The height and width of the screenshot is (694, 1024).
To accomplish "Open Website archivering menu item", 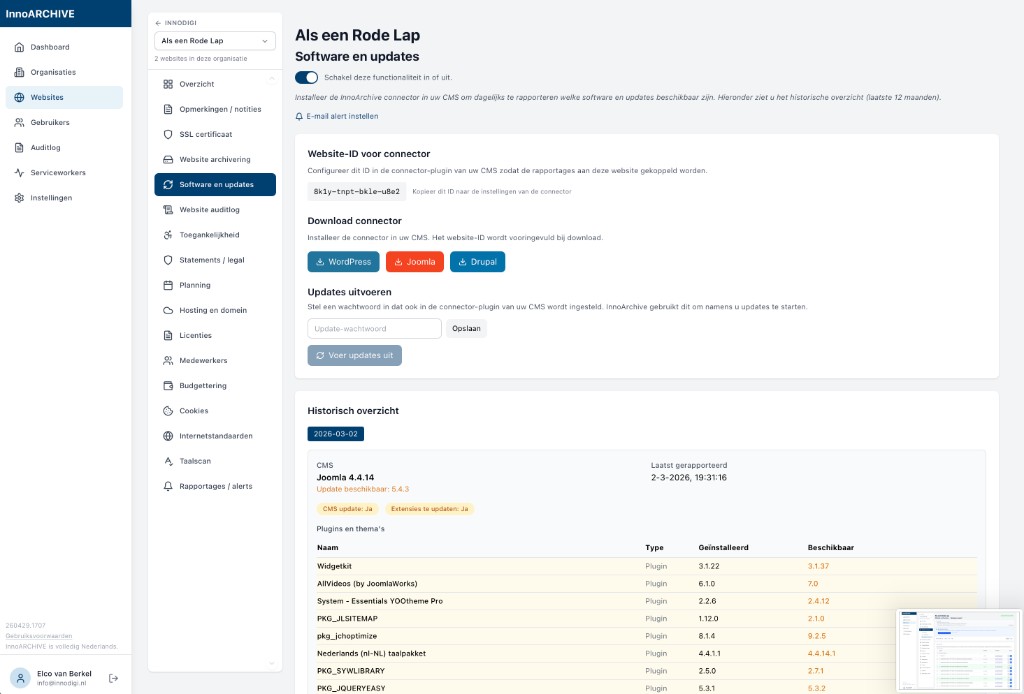I will [x=214, y=160].
